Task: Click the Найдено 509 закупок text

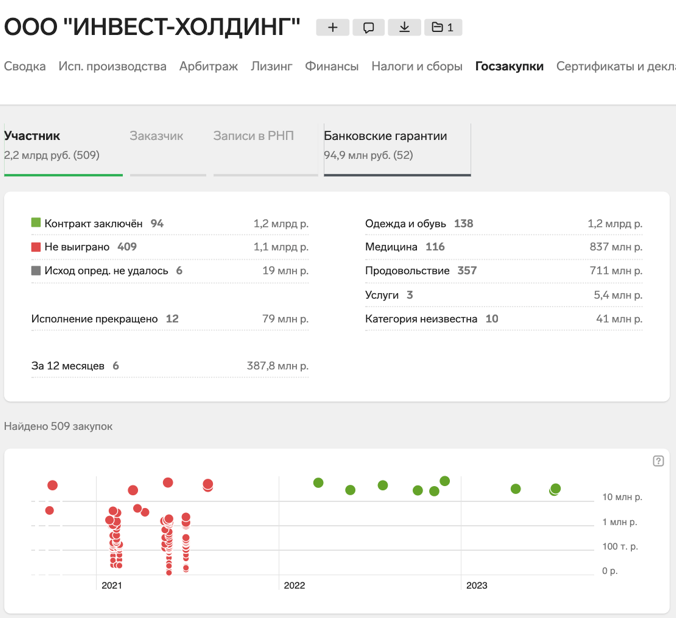Action: coord(58,426)
